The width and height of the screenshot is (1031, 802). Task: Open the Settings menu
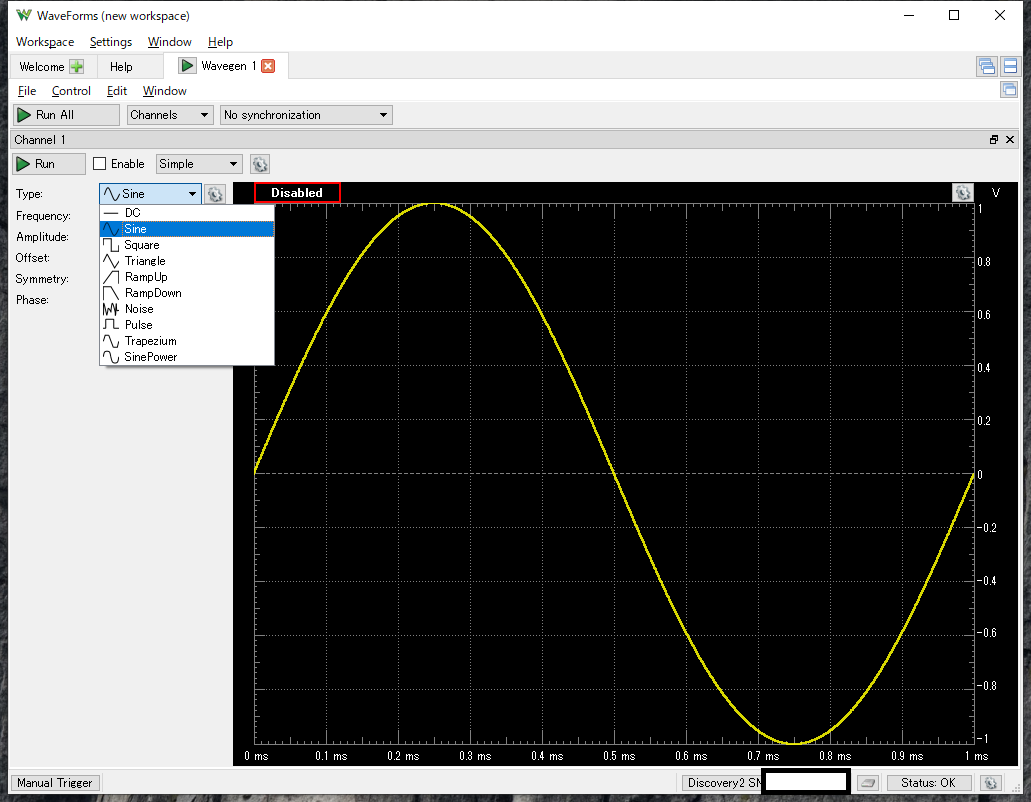pos(110,42)
